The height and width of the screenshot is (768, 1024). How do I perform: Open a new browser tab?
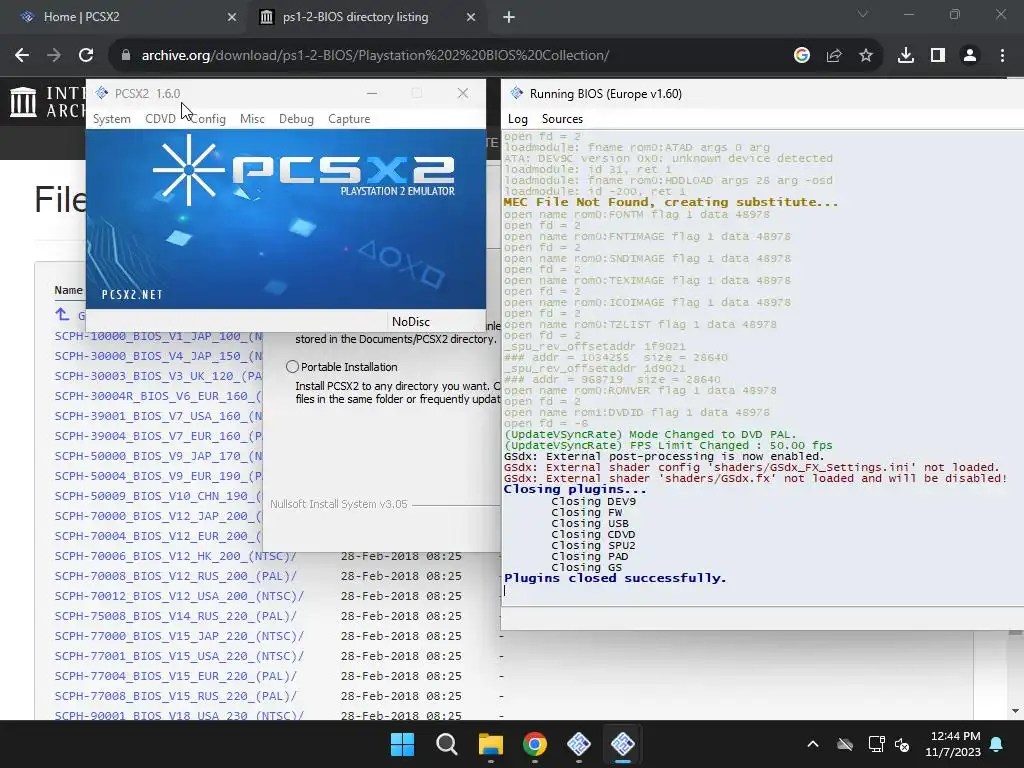[x=509, y=18]
